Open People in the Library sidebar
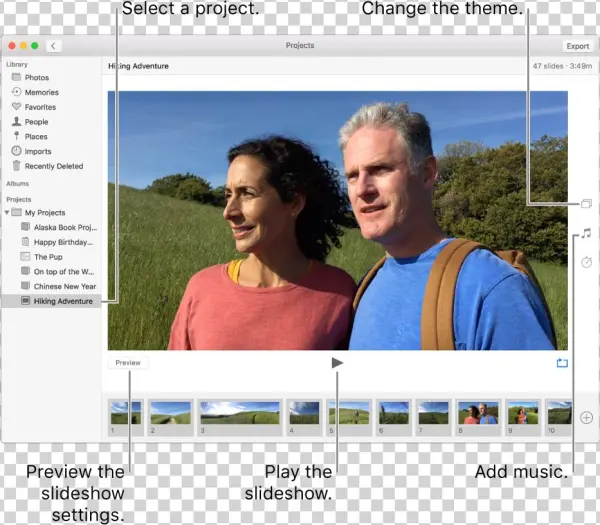 point(36,122)
